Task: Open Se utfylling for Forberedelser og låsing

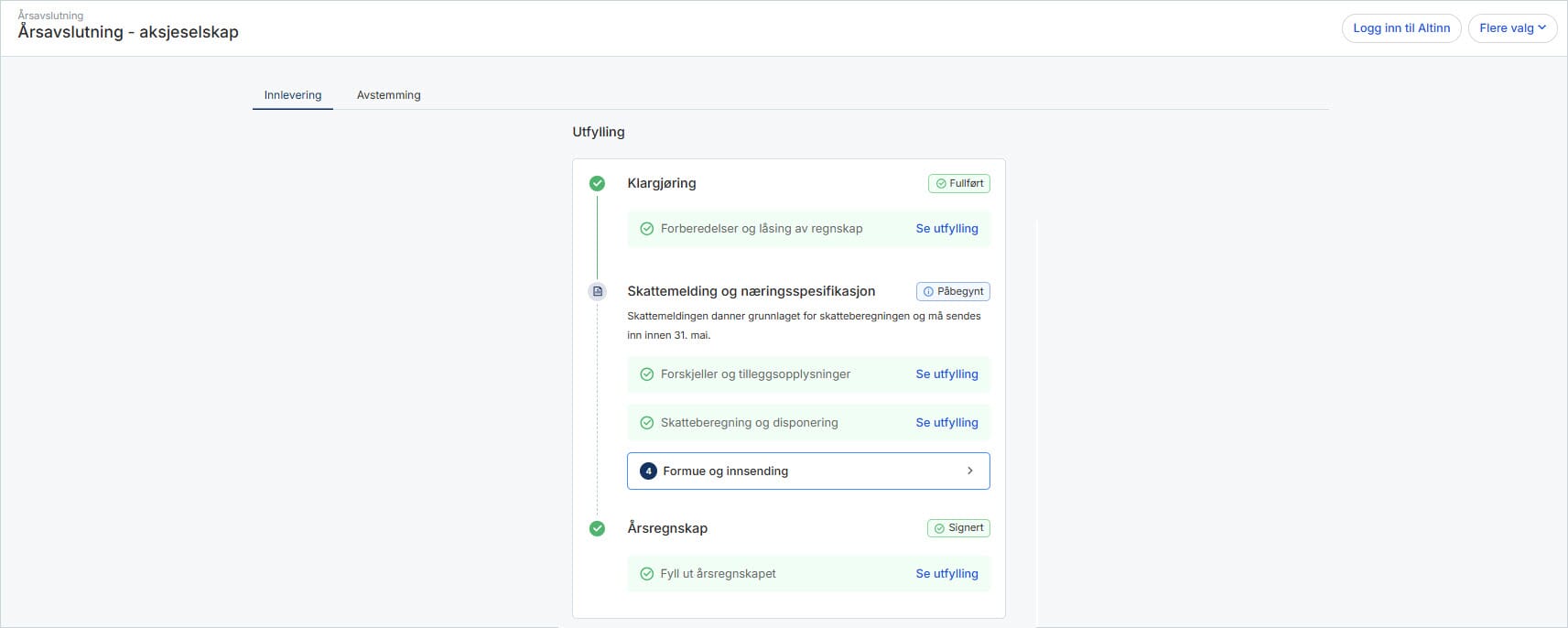Action: tap(946, 229)
